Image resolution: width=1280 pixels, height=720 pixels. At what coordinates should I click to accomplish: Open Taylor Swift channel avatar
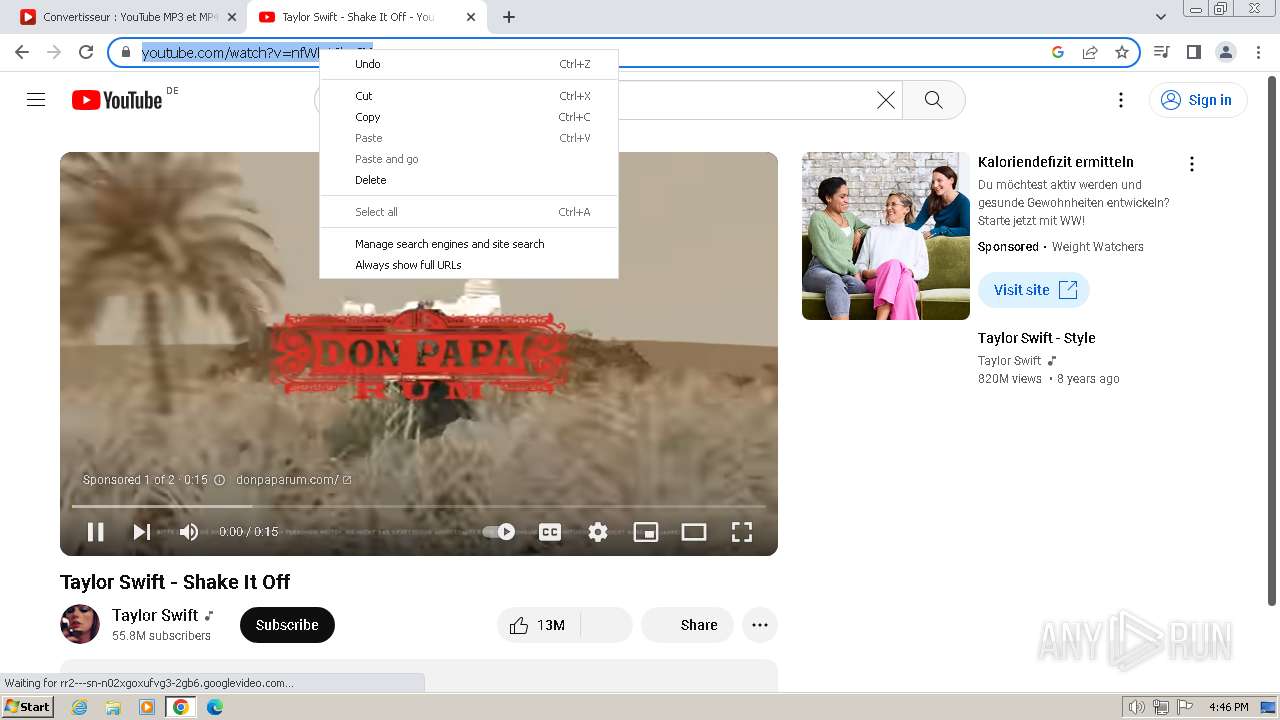(80, 624)
